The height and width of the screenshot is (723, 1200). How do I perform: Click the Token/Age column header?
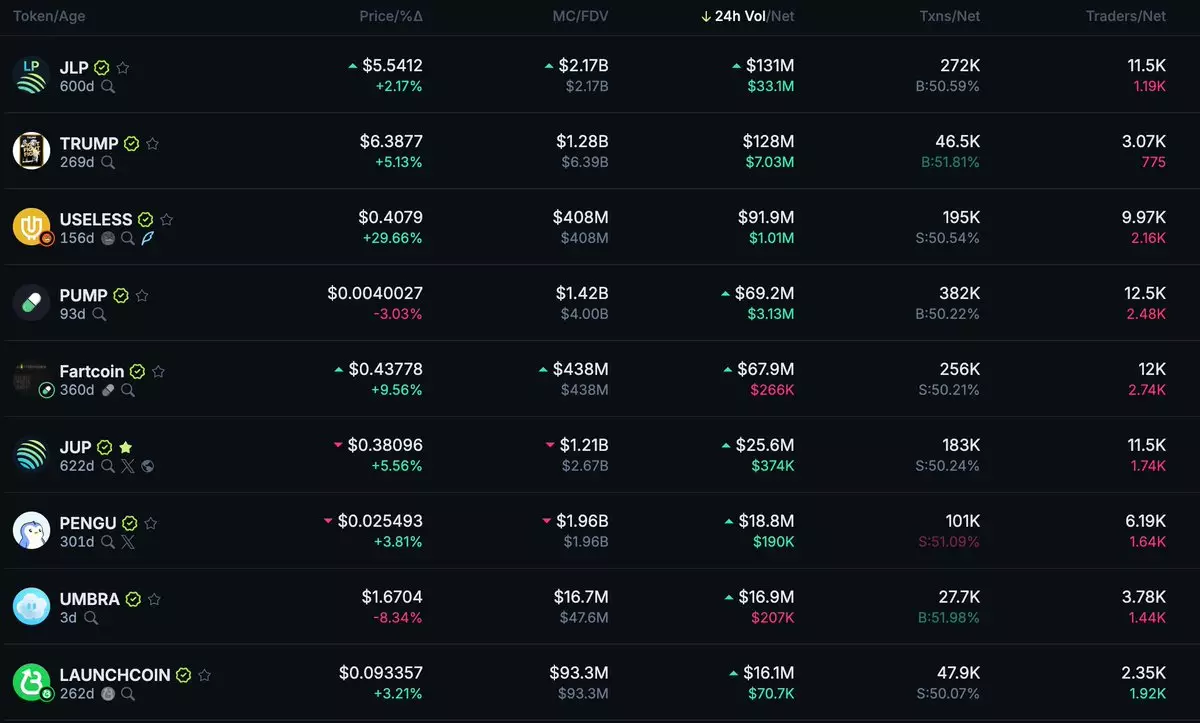[48, 16]
